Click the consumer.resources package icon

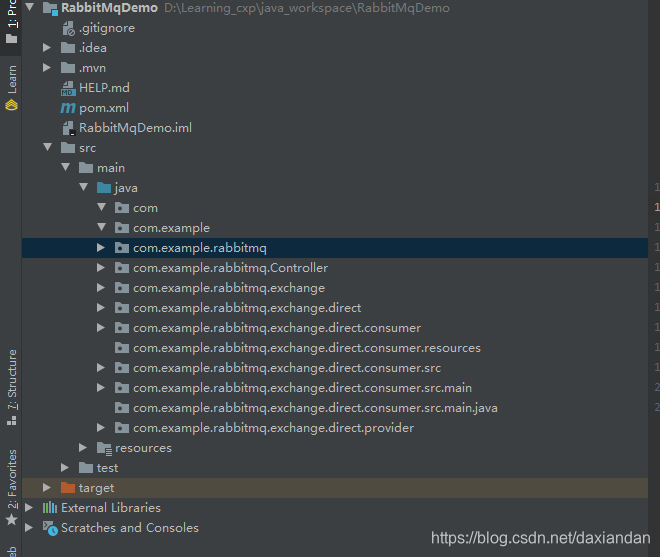122,347
